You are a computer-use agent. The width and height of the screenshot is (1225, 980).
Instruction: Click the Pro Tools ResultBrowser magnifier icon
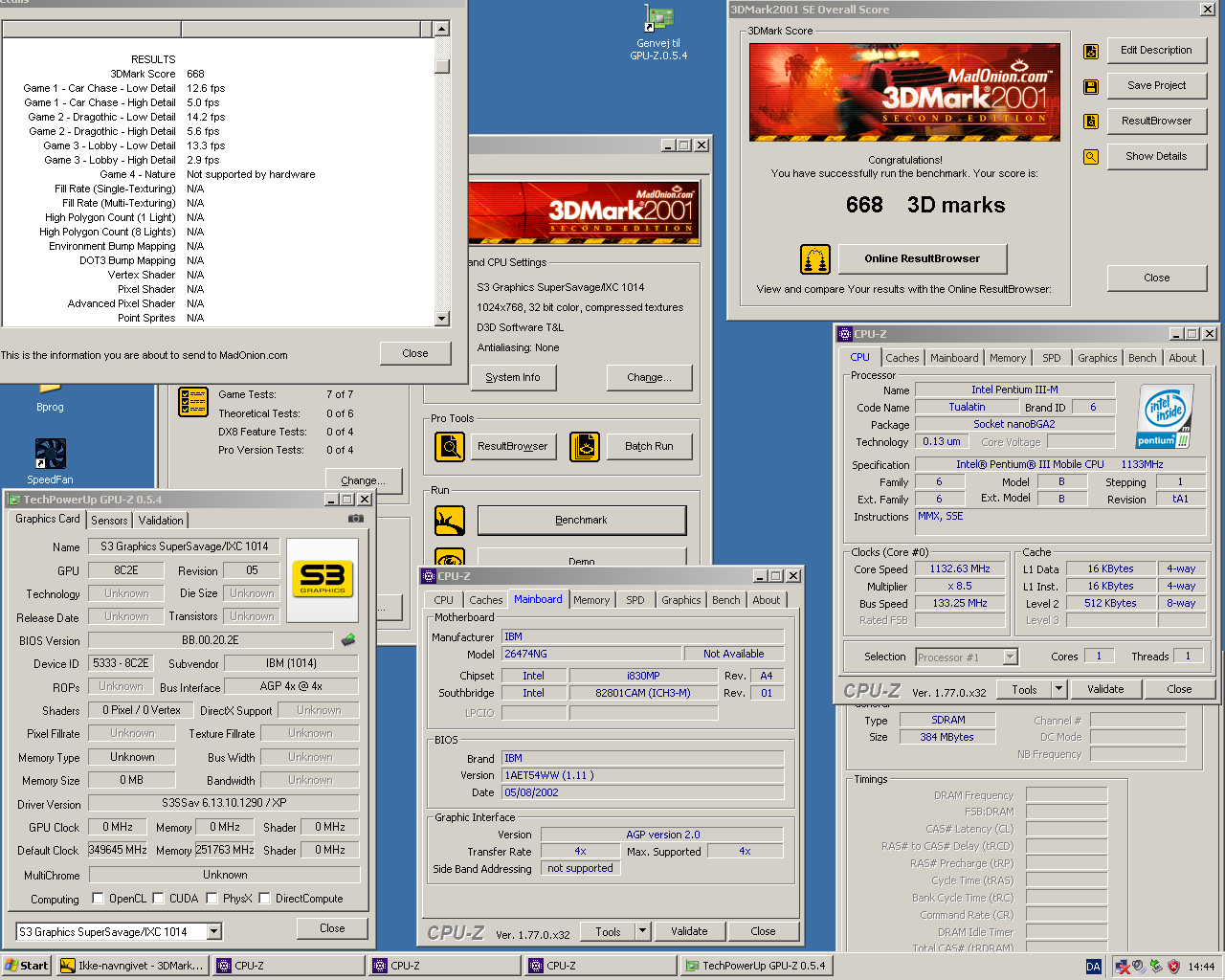pos(450,446)
